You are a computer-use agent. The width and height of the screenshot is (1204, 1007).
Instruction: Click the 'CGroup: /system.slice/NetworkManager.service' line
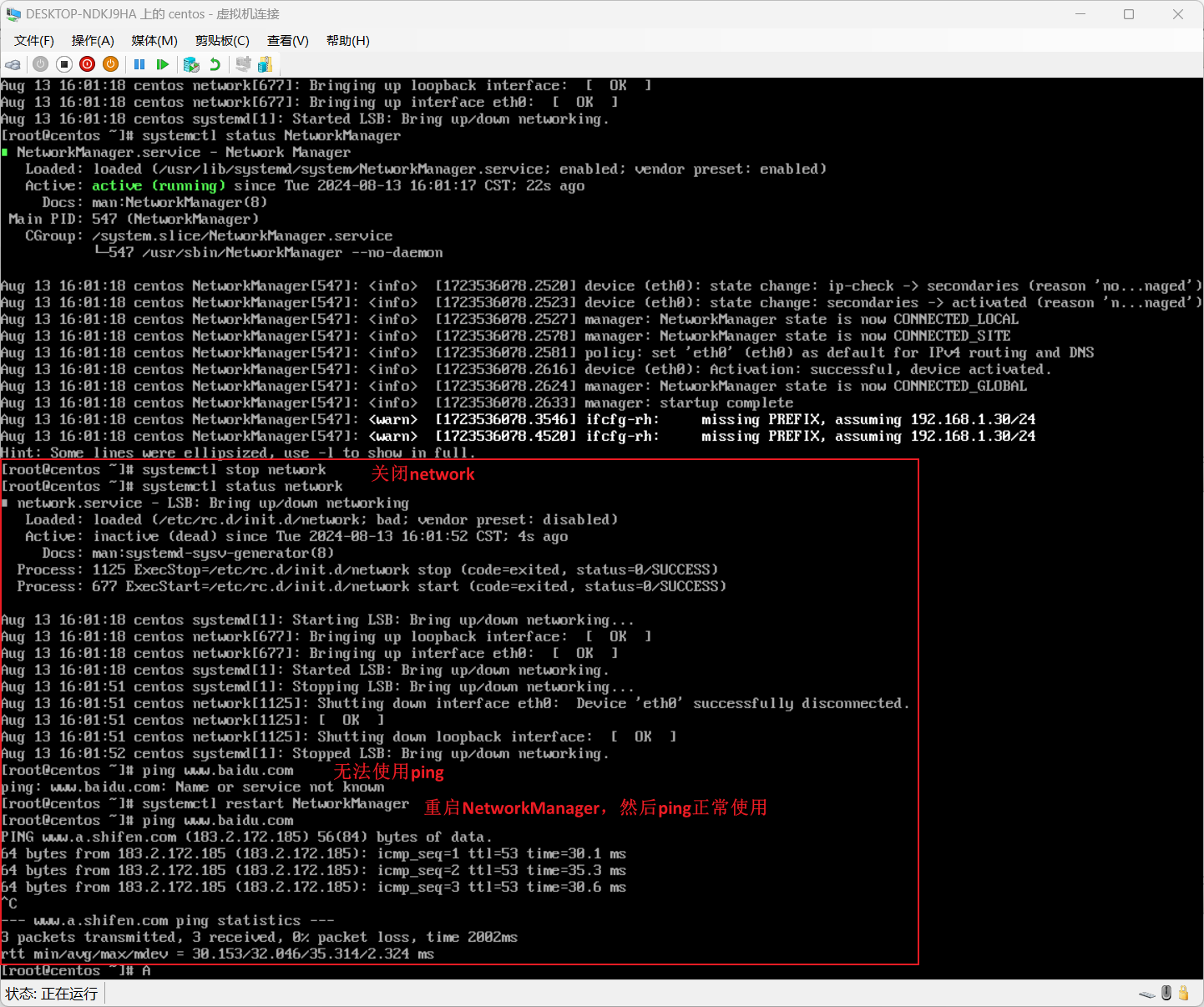click(x=209, y=235)
